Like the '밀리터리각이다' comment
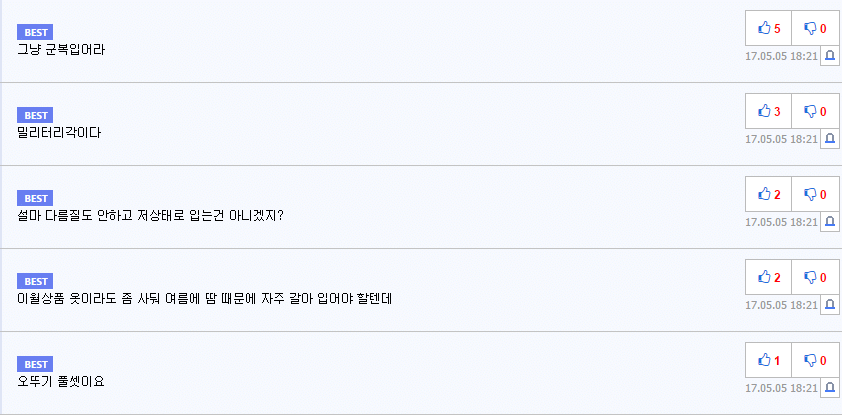This screenshot has width=842, height=415. pyautogui.click(x=768, y=111)
